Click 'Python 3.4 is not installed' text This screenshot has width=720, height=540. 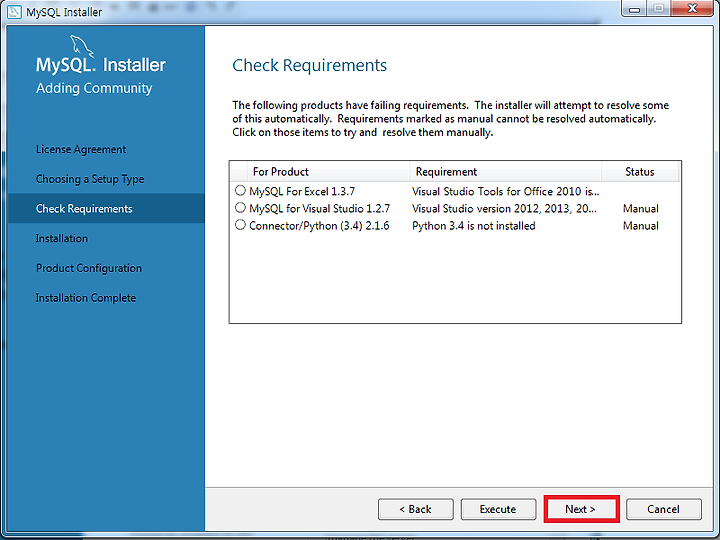click(x=473, y=226)
